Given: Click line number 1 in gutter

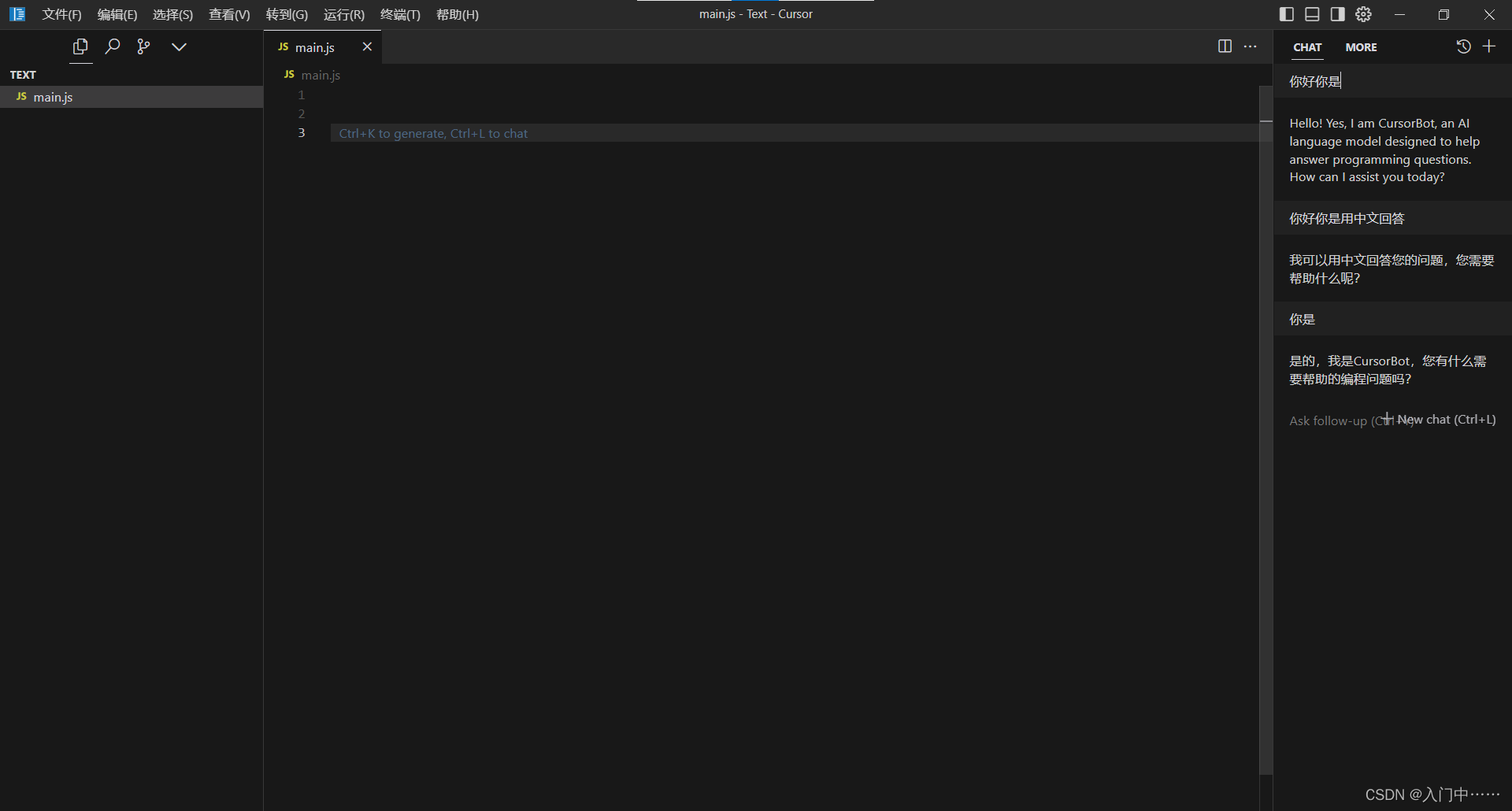Looking at the screenshot, I should 301,94.
